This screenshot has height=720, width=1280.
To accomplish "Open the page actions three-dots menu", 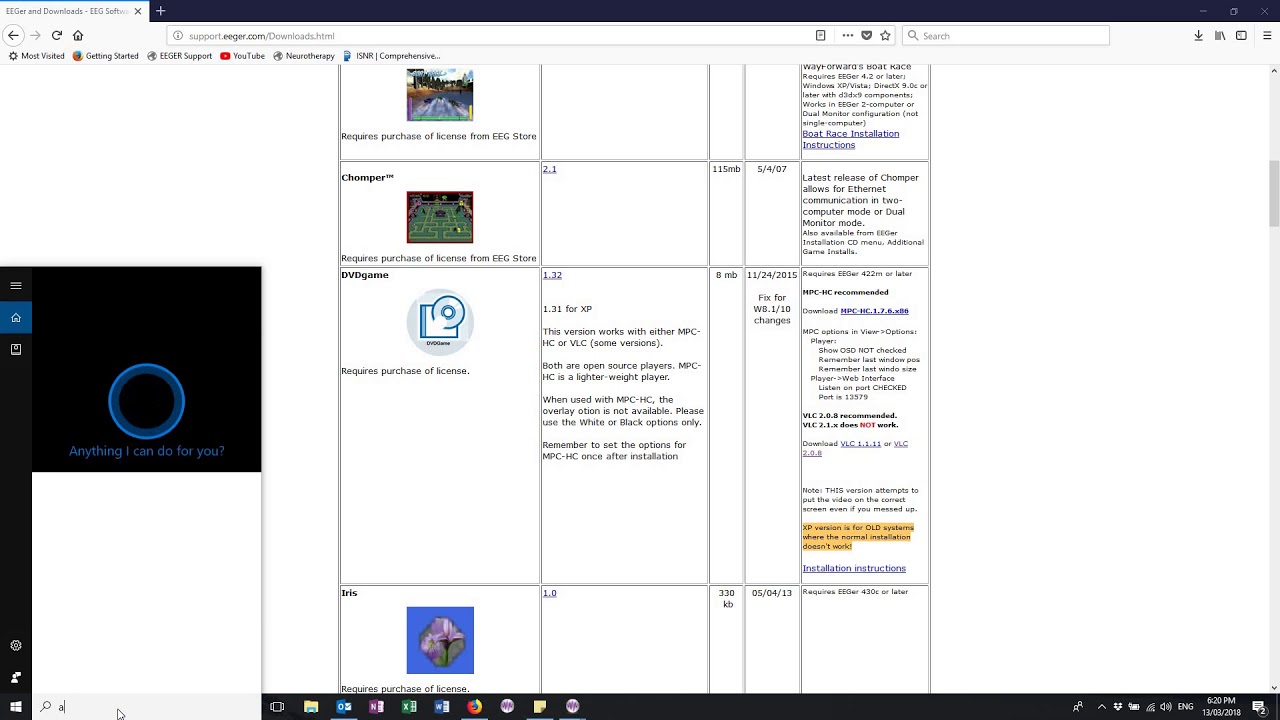I will click(847, 35).
